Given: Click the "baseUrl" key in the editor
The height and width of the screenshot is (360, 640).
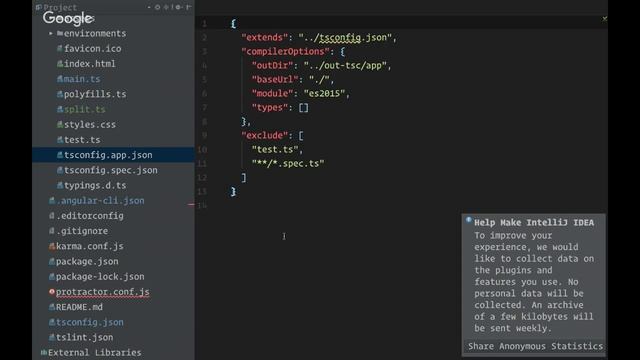Looking at the screenshot, I should pos(275,80).
